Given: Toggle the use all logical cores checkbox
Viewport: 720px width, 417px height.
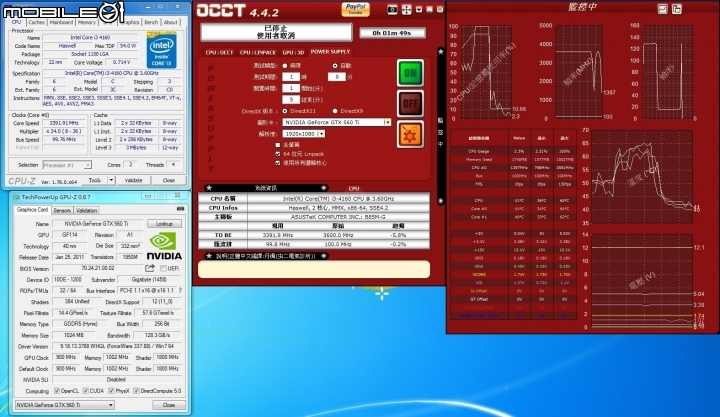Looking at the screenshot, I should 278,163.
